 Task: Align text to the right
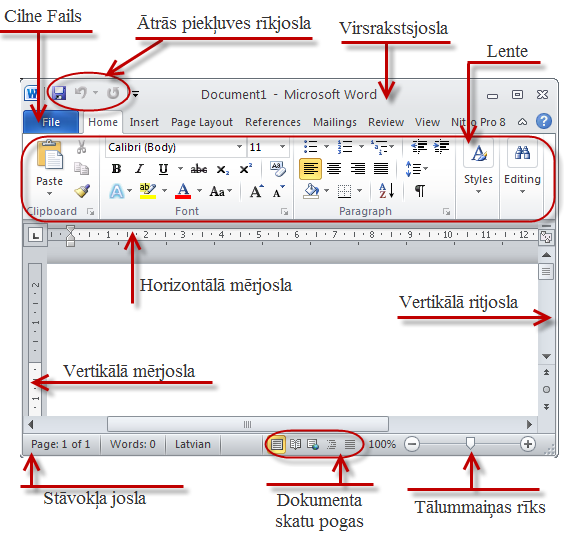(x=358, y=169)
